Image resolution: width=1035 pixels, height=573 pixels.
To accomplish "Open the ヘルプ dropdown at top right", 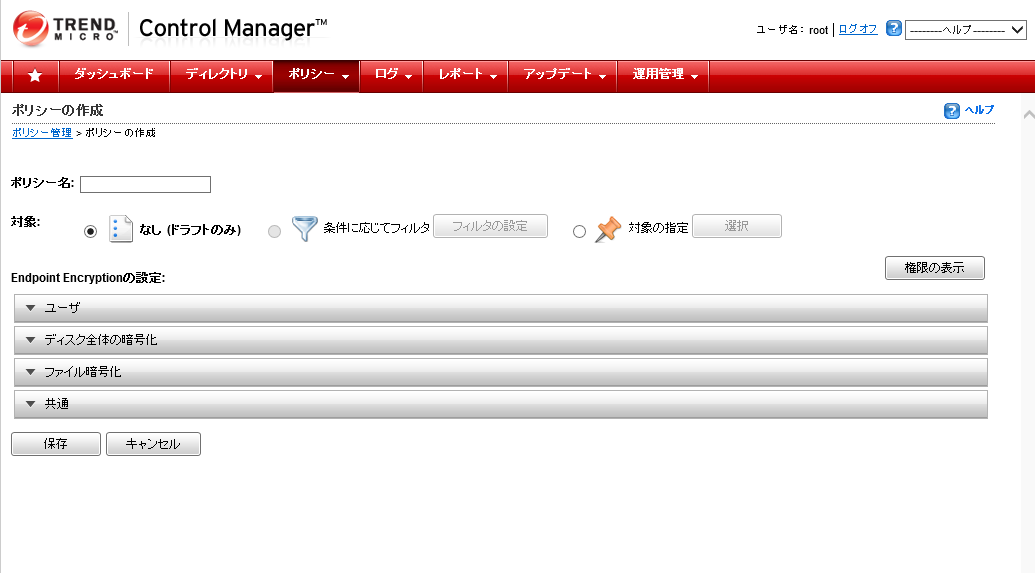I will (x=965, y=30).
